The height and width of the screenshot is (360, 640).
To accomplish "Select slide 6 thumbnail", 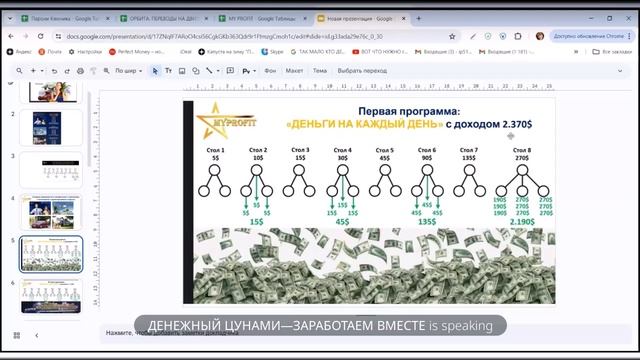I will 51,297.
